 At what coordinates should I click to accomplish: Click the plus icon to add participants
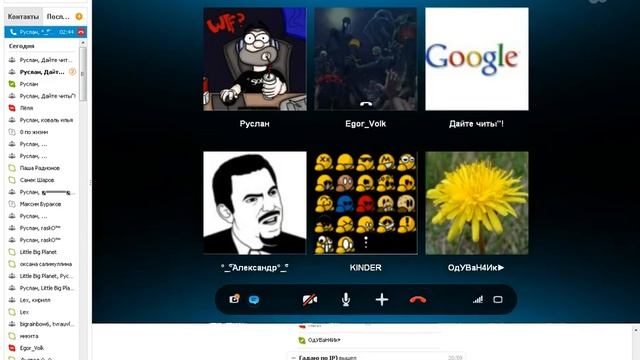tap(382, 300)
